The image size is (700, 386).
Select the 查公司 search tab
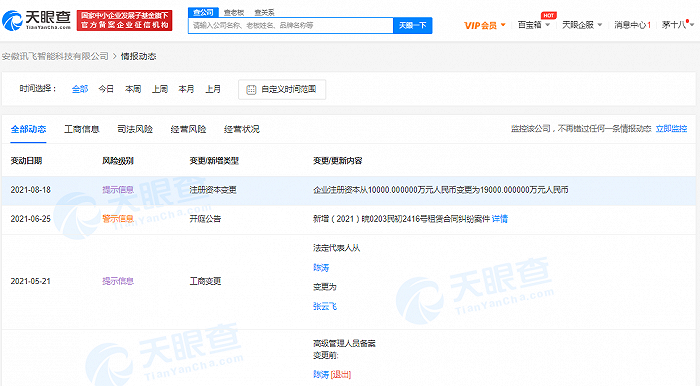pyautogui.click(x=203, y=12)
